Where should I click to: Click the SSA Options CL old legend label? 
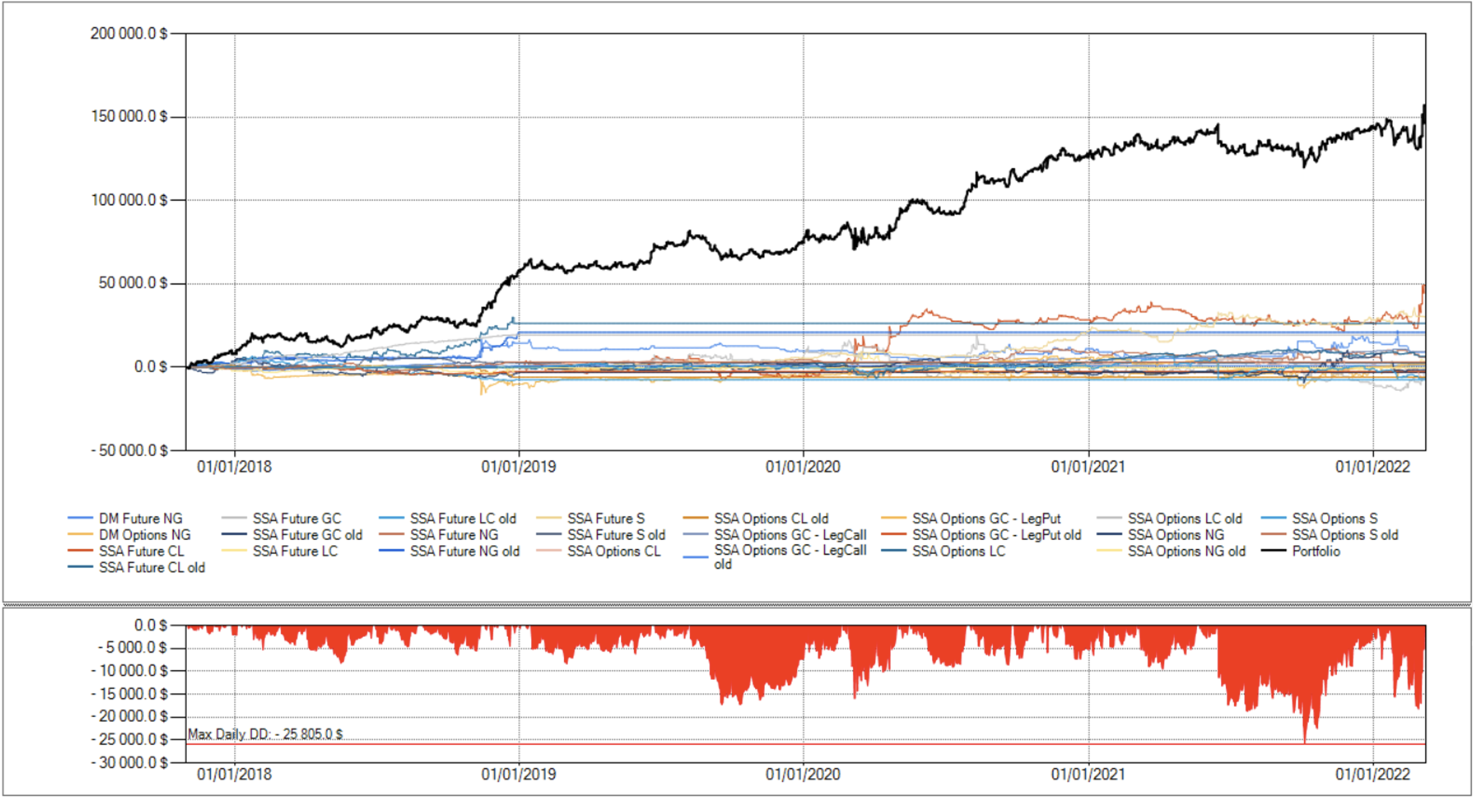[x=771, y=519]
